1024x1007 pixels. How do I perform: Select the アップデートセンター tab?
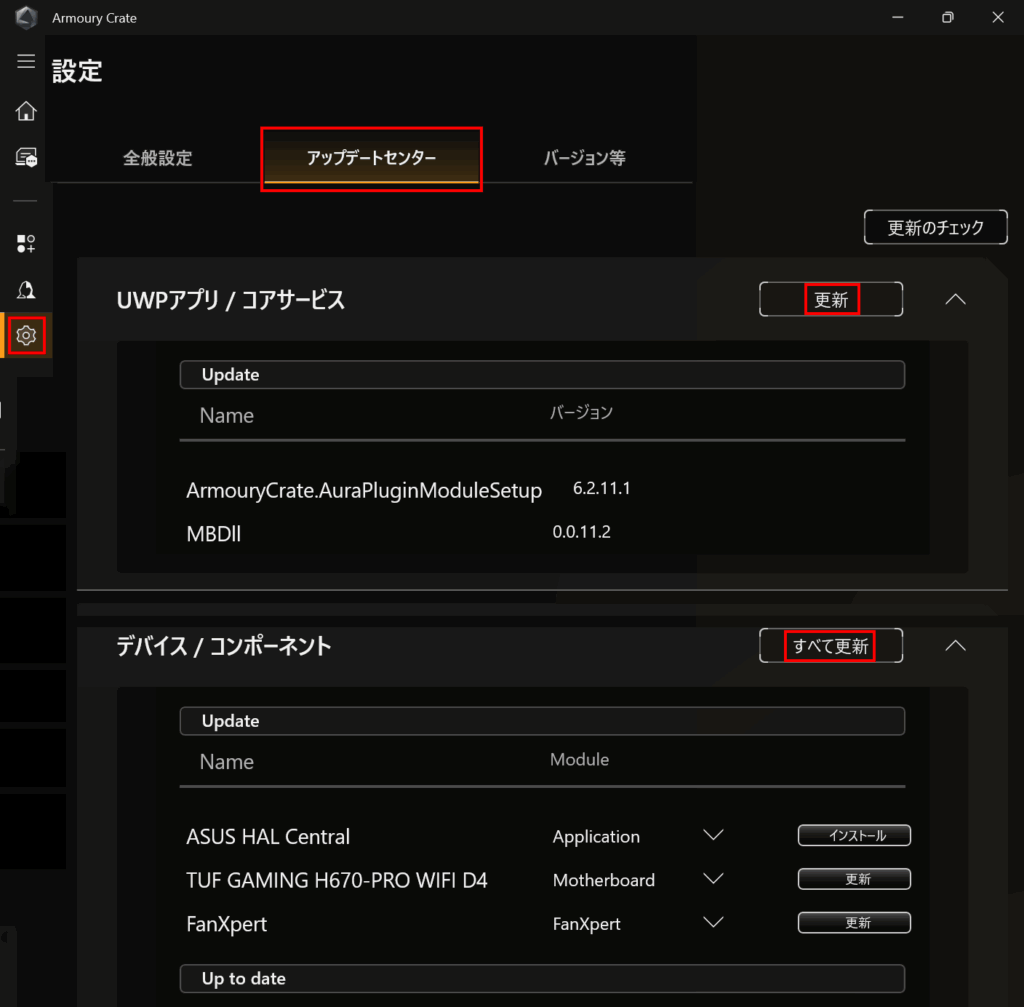click(x=371, y=158)
